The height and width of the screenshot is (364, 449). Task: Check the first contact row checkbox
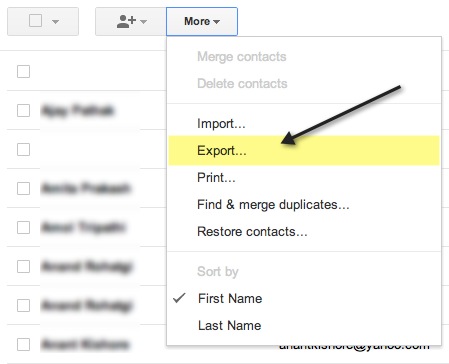coord(23,71)
